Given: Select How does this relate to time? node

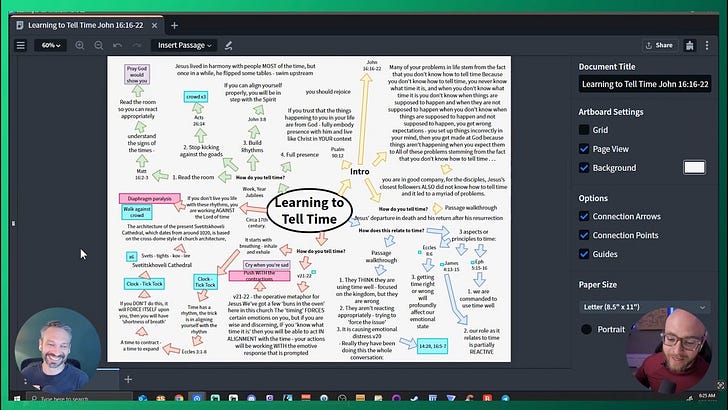Looking at the screenshot, I should point(391,230).
